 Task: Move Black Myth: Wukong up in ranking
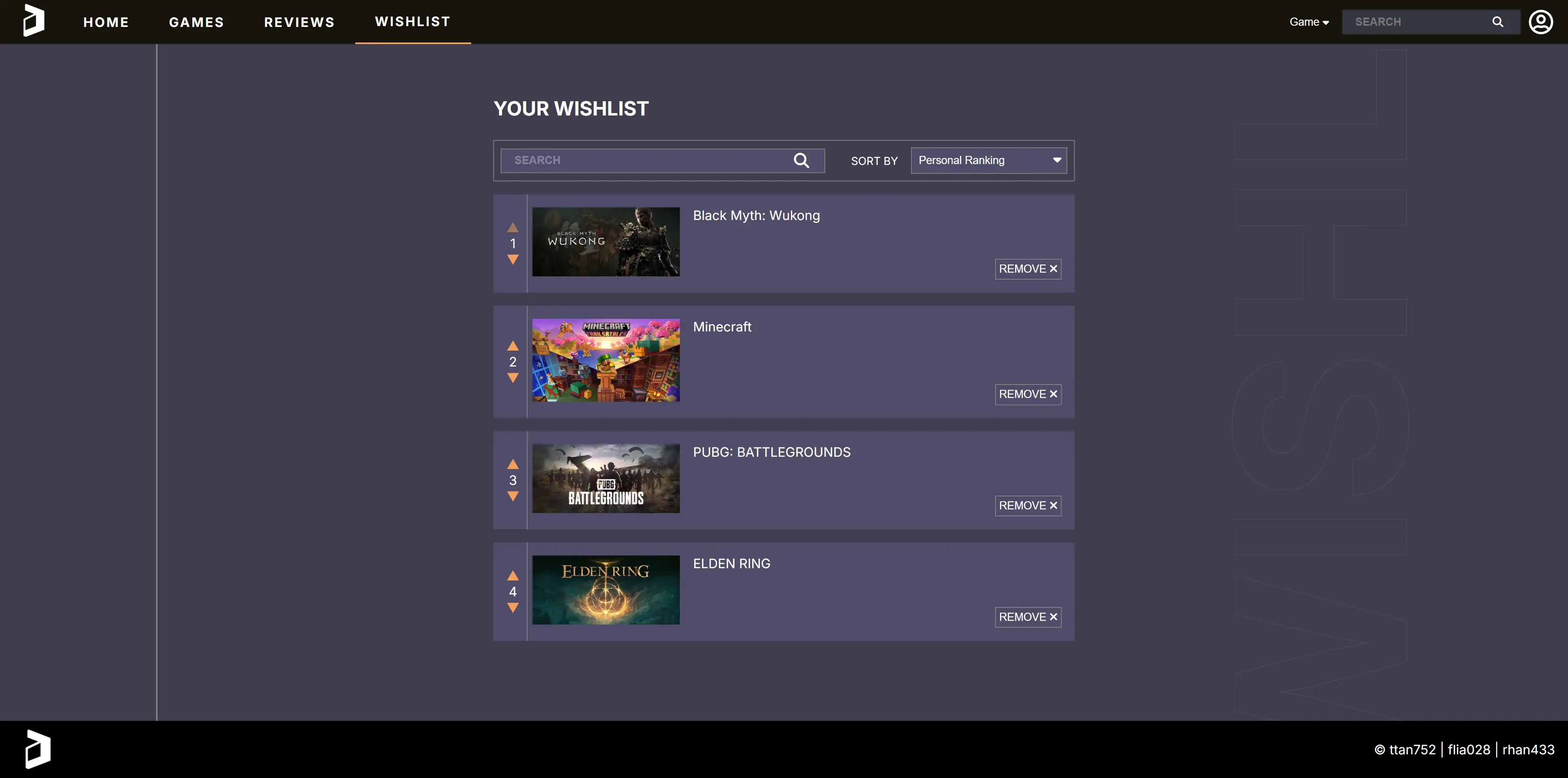click(x=512, y=227)
